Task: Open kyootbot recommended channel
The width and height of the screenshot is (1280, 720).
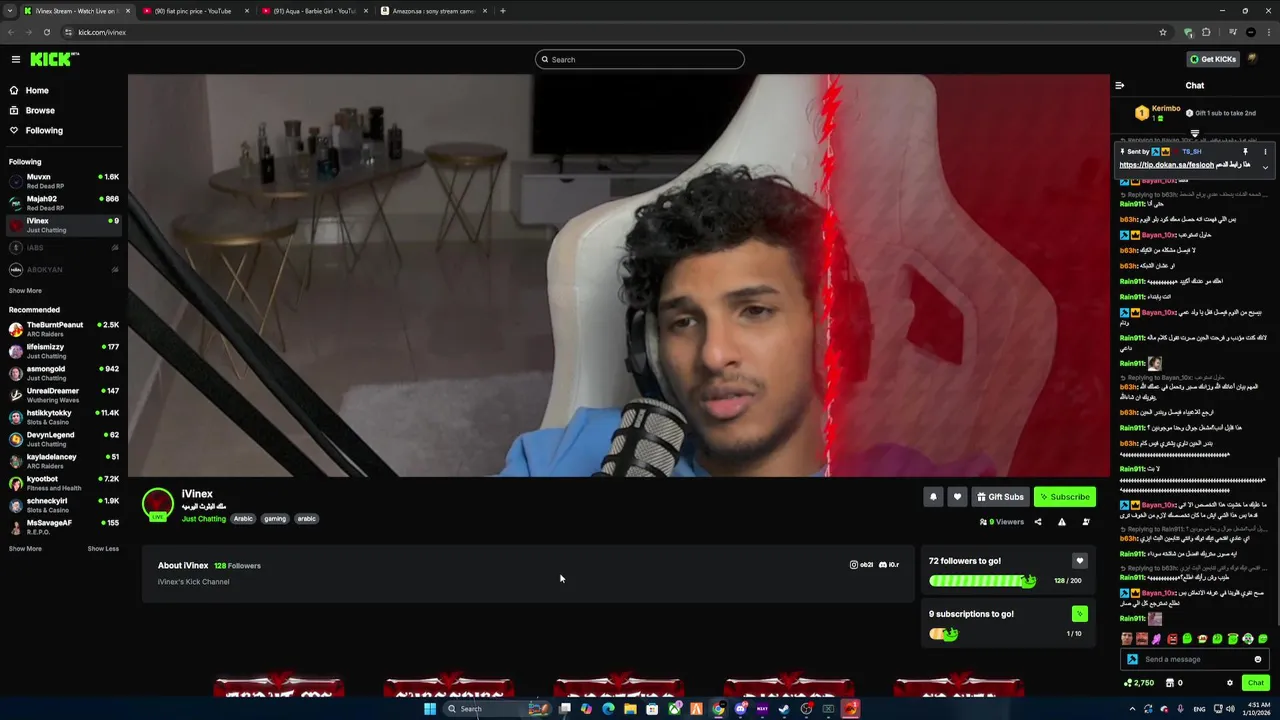Action: 63,483
